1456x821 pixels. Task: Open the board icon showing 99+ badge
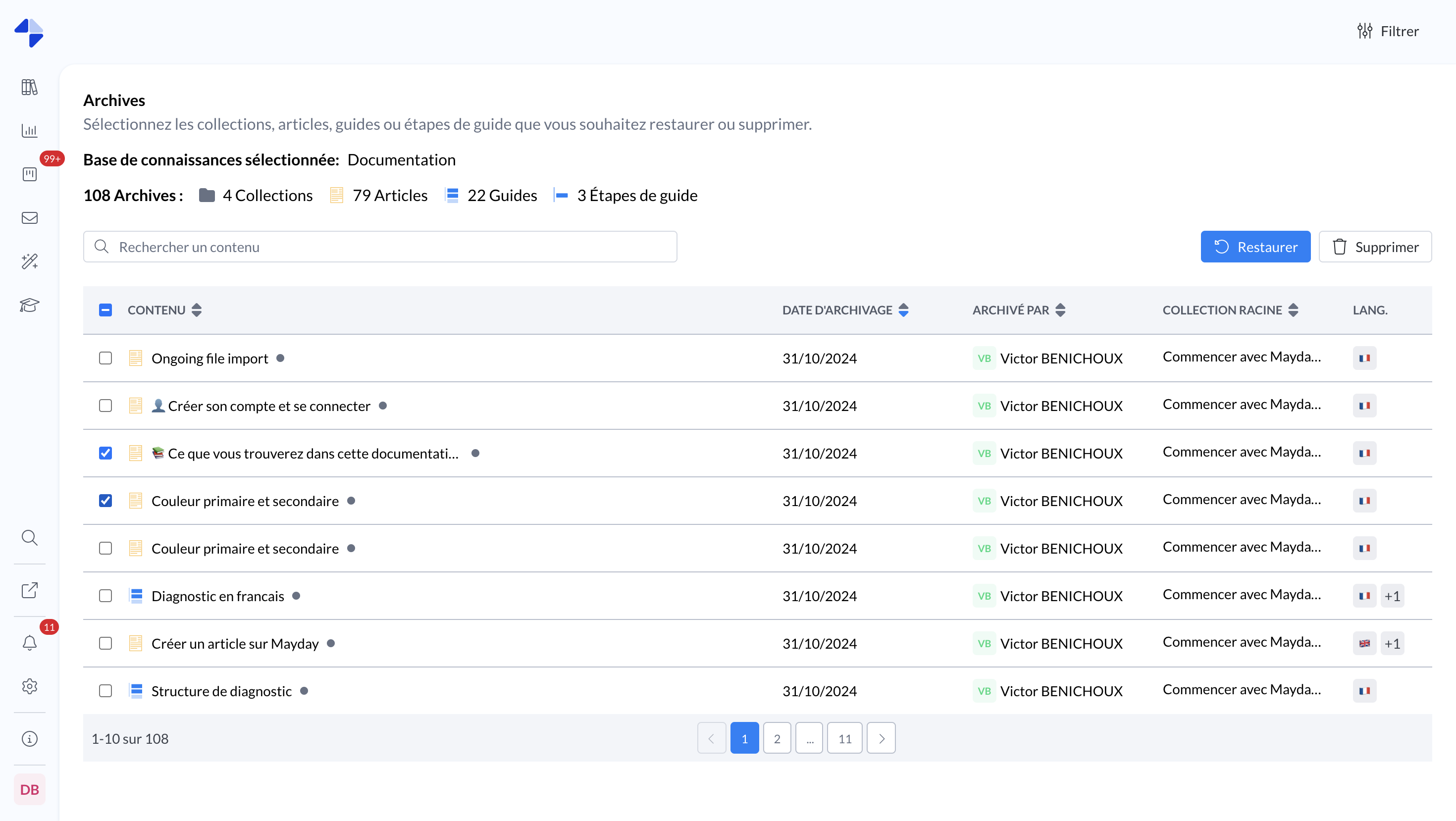[x=29, y=175]
